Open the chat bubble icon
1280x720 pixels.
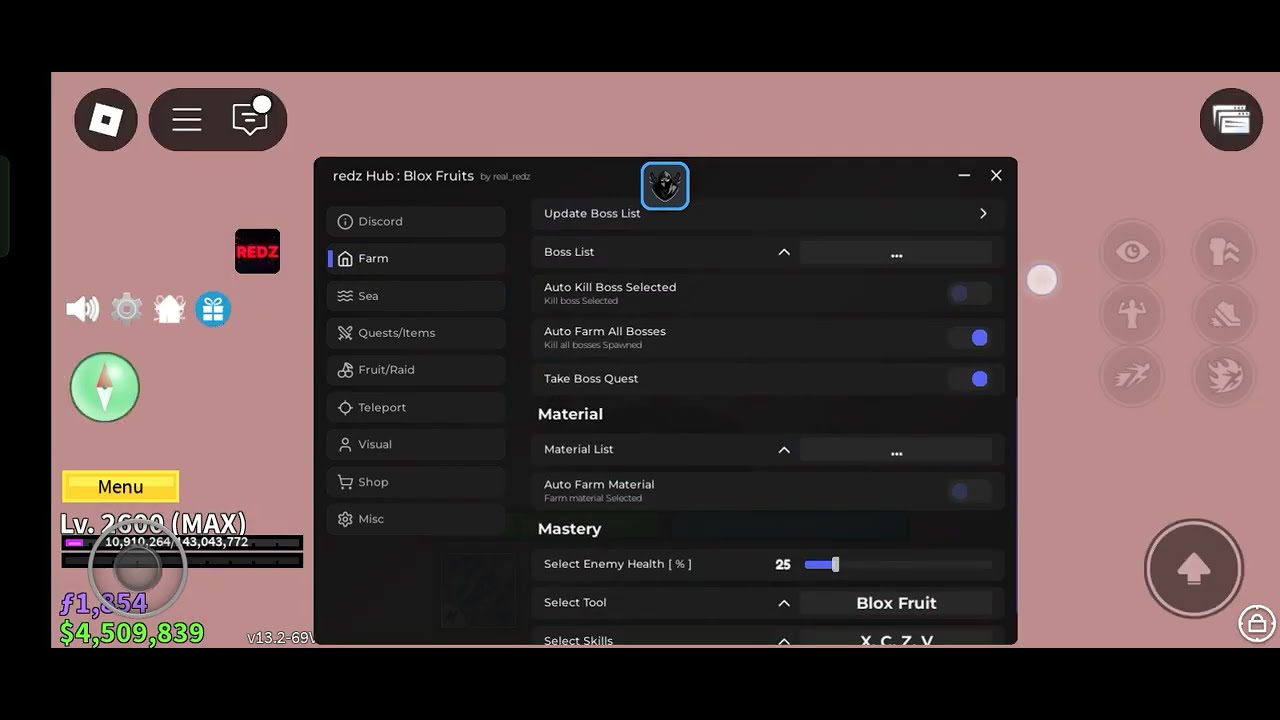point(250,119)
